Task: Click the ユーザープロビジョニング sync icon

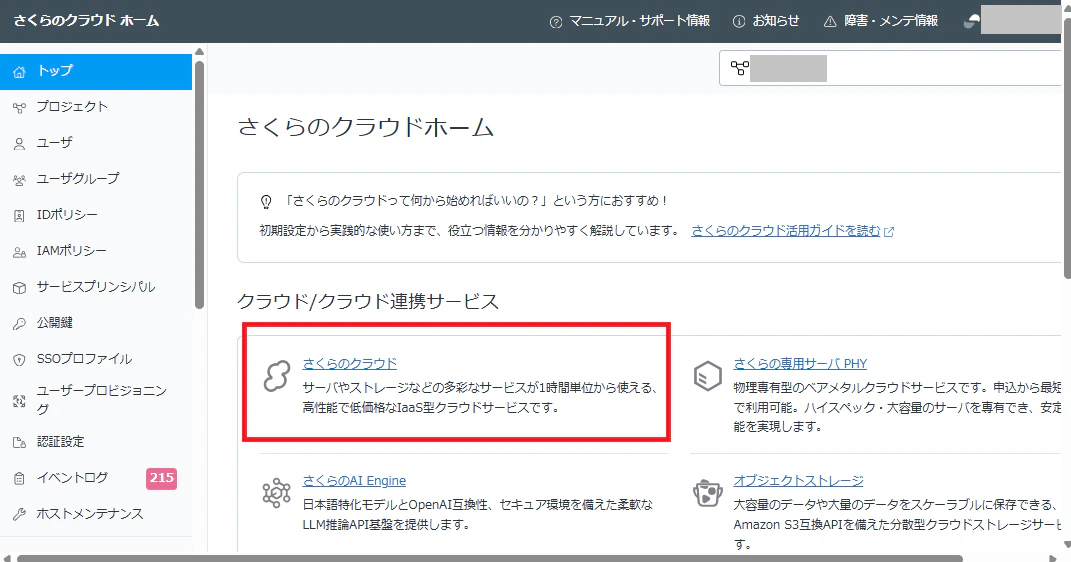Action: point(19,401)
